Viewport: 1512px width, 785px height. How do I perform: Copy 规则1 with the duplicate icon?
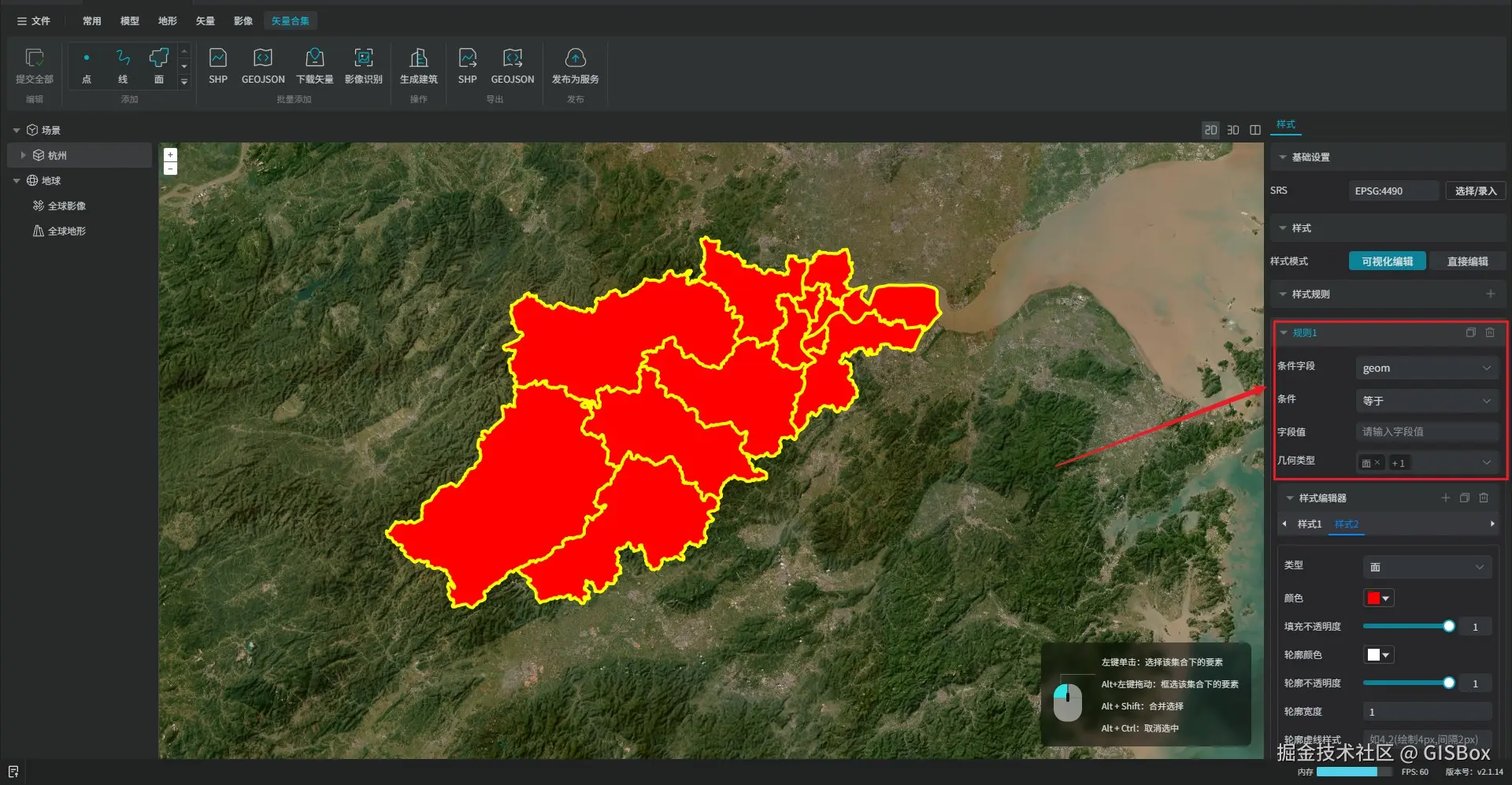pyautogui.click(x=1470, y=333)
